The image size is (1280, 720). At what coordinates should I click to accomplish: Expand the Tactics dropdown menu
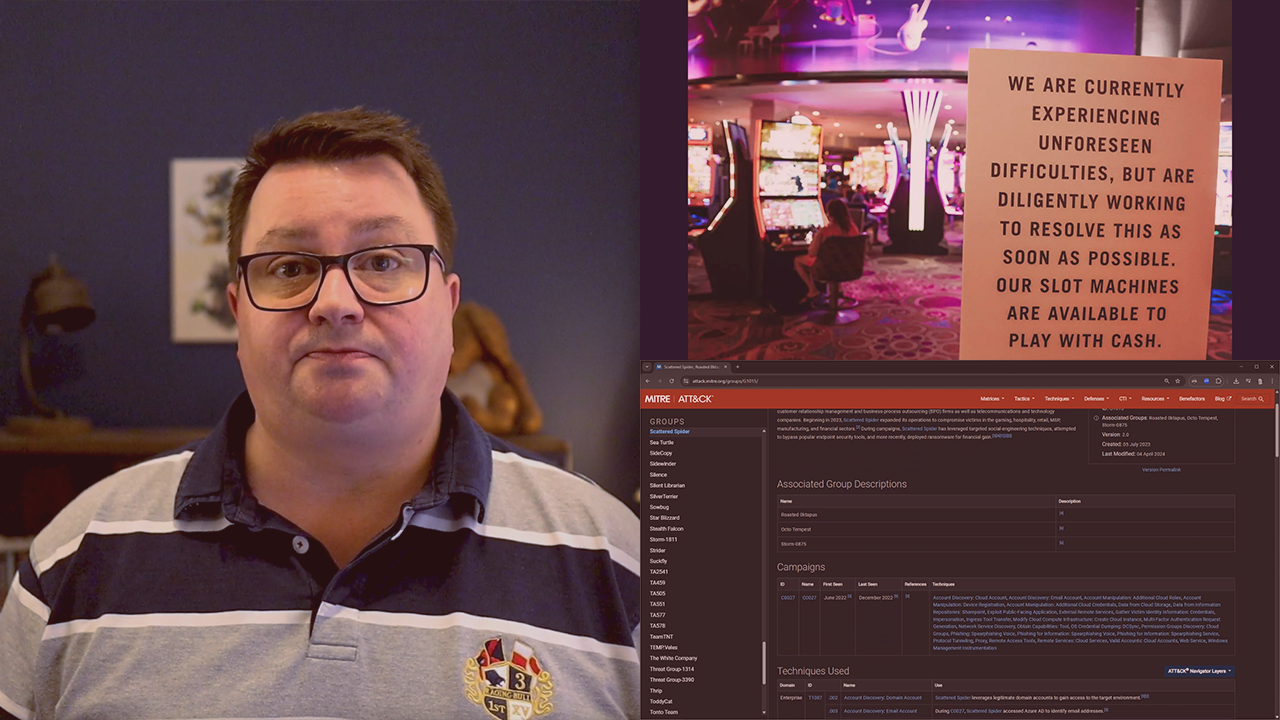[1023, 399]
